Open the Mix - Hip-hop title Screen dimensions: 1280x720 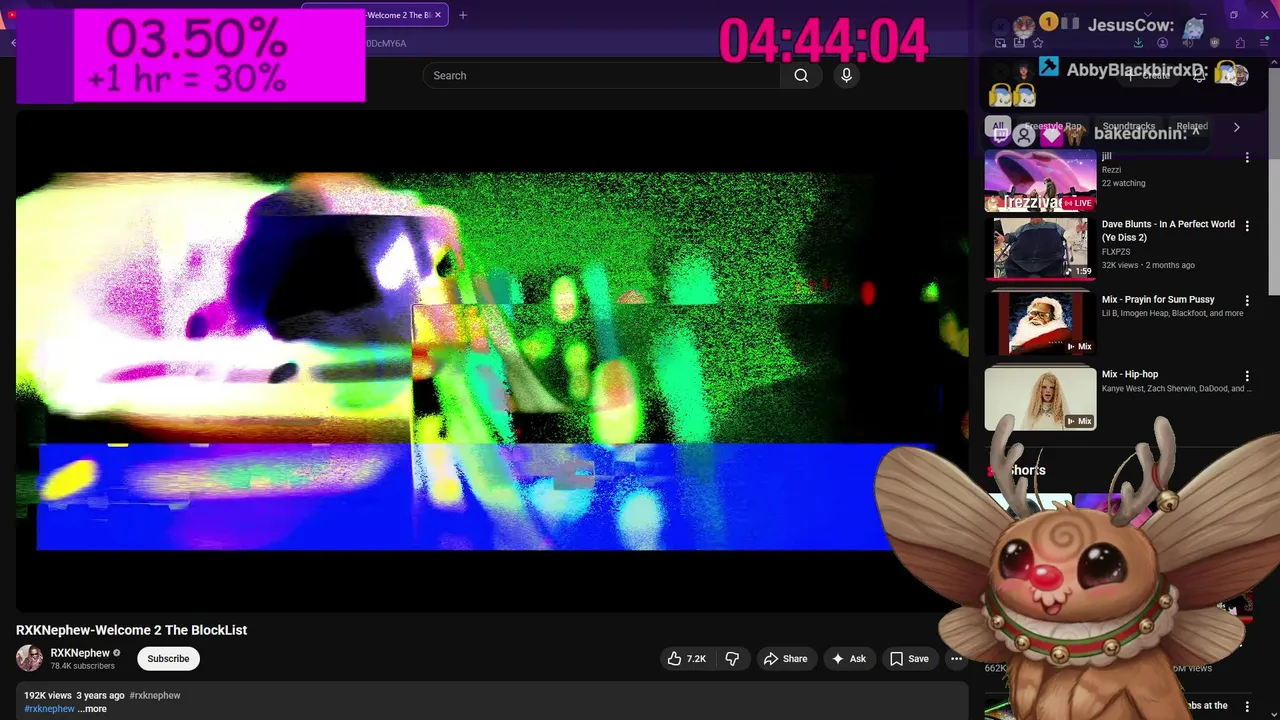[x=1130, y=374]
